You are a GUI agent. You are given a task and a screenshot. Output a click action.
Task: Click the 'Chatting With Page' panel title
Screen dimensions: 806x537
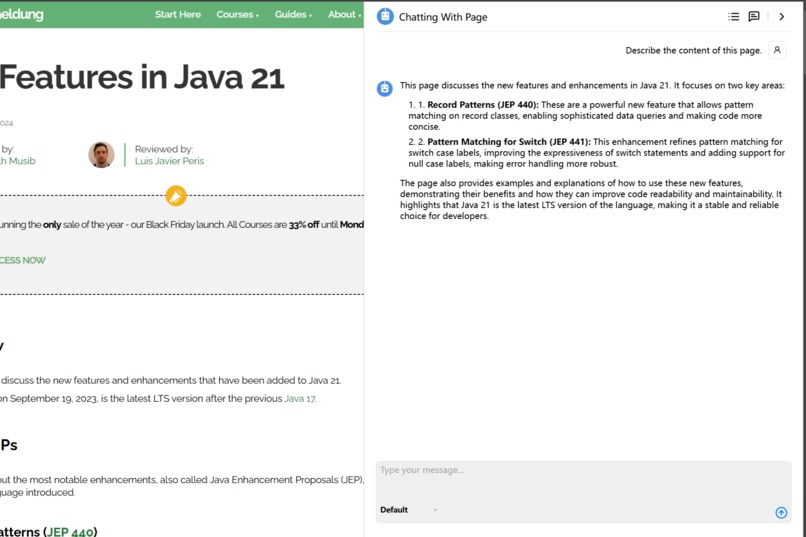(x=443, y=17)
